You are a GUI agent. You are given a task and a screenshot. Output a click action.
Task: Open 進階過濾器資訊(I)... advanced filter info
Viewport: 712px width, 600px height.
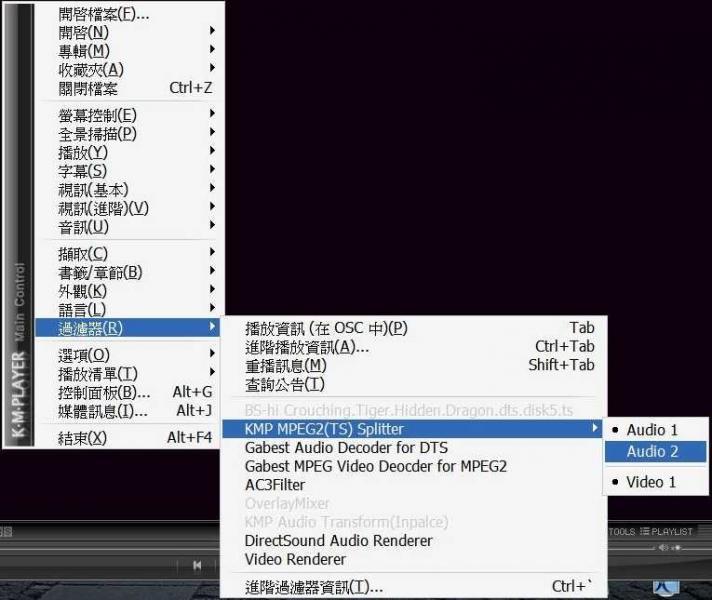[313, 587]
